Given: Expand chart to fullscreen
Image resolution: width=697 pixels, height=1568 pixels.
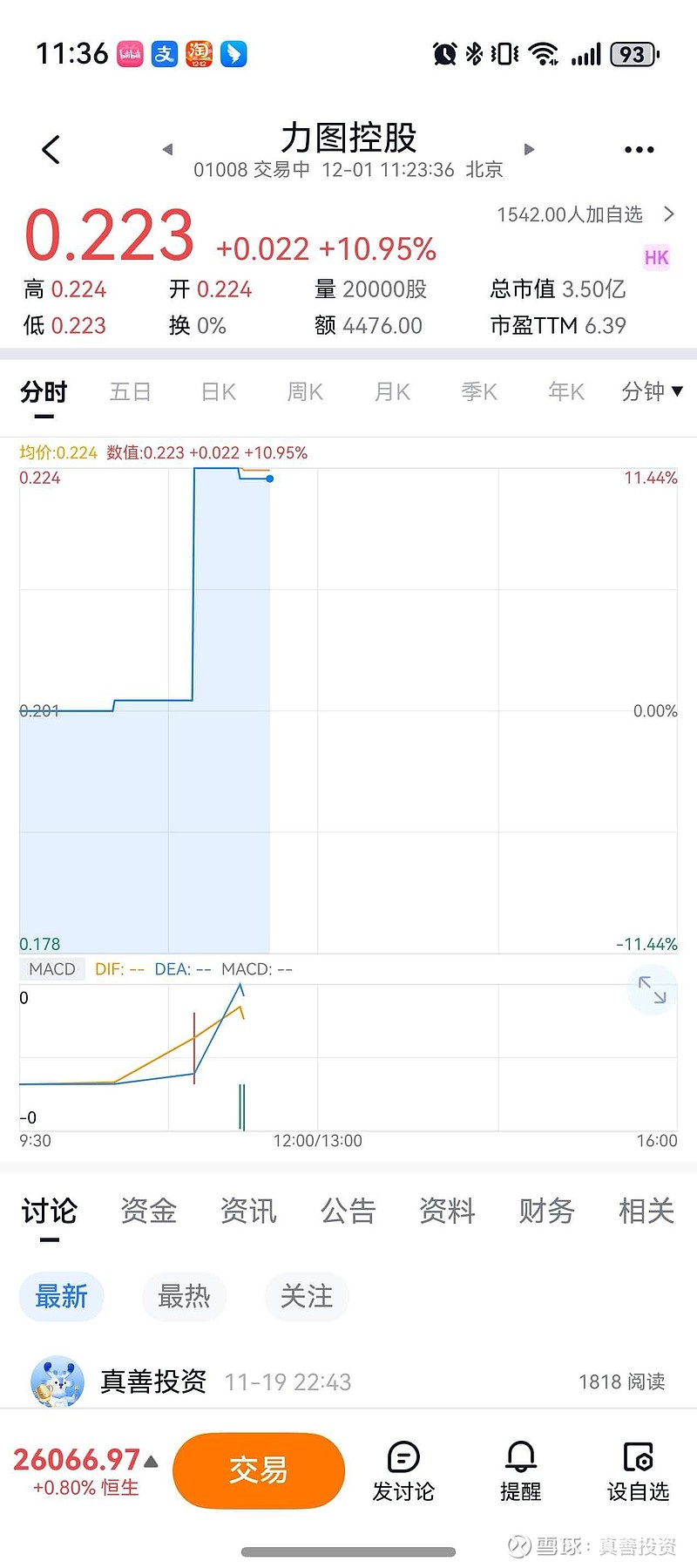Looking at the screenshot, I should point(652,990).
